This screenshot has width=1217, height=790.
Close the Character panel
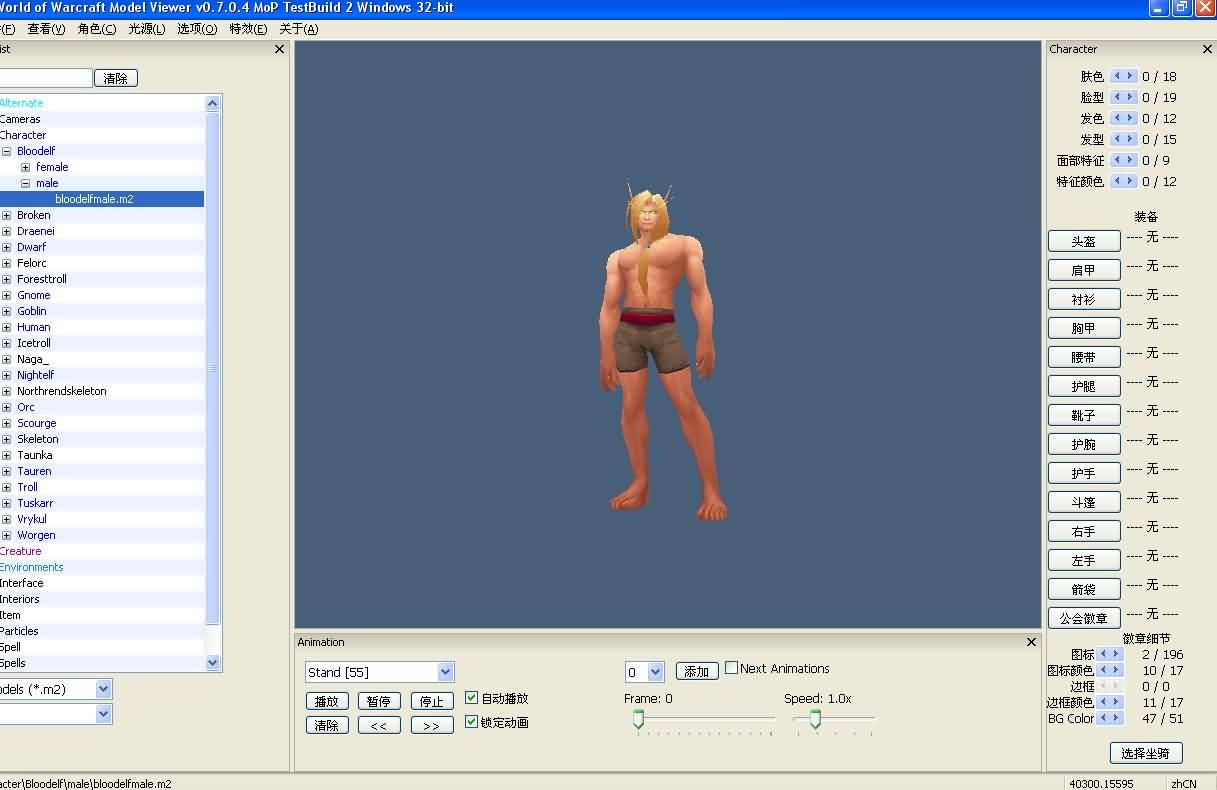(1207, 49)
